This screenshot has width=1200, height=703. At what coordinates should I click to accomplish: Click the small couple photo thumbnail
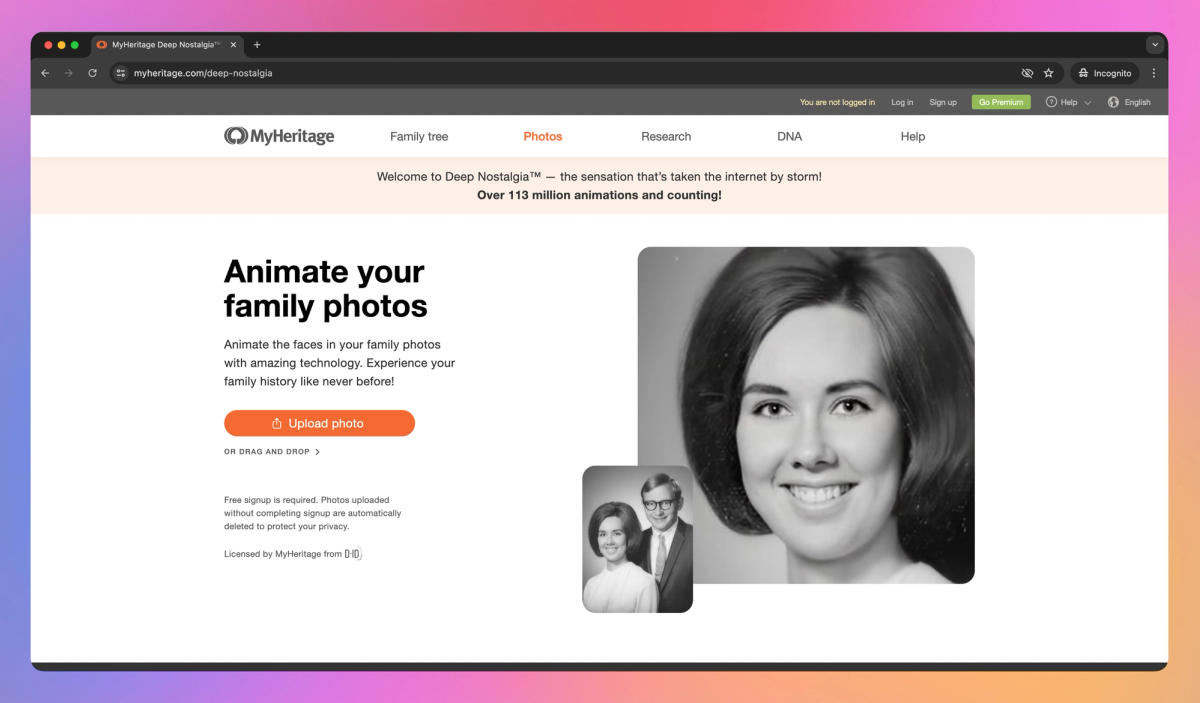coord(637,539)
